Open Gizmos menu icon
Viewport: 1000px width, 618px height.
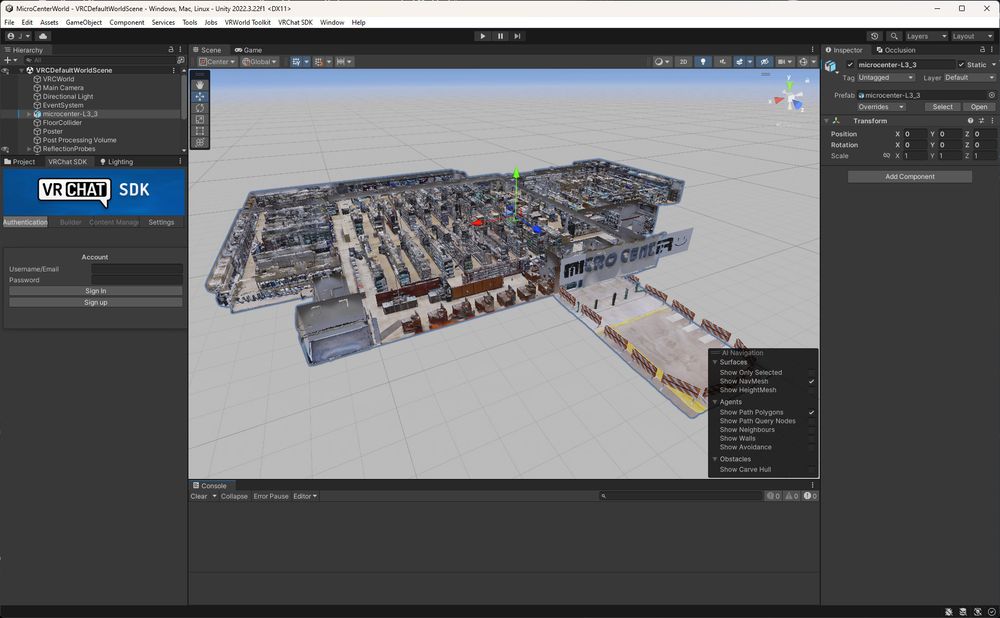[803, 62]
